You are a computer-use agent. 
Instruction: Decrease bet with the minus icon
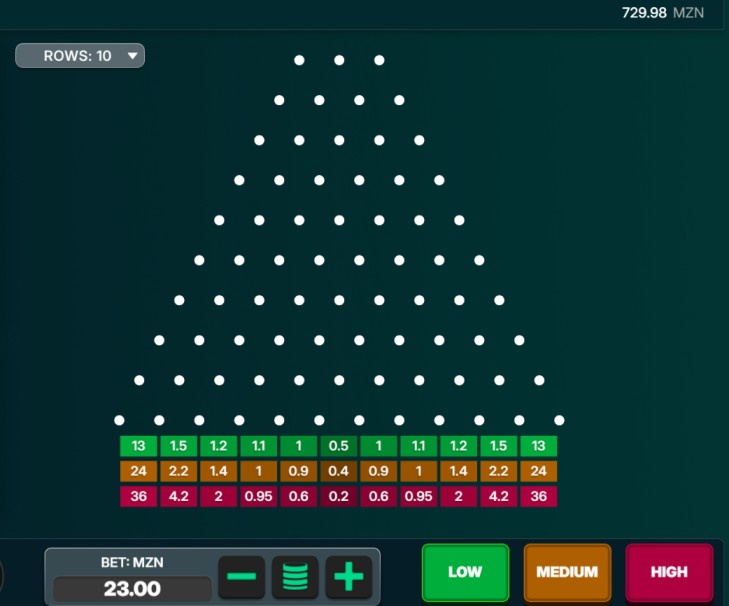click(x=241, y=577)
